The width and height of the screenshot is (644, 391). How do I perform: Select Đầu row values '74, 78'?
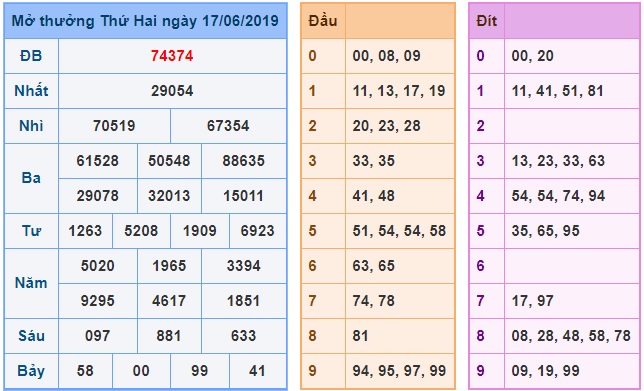click(x=374, y=301)
